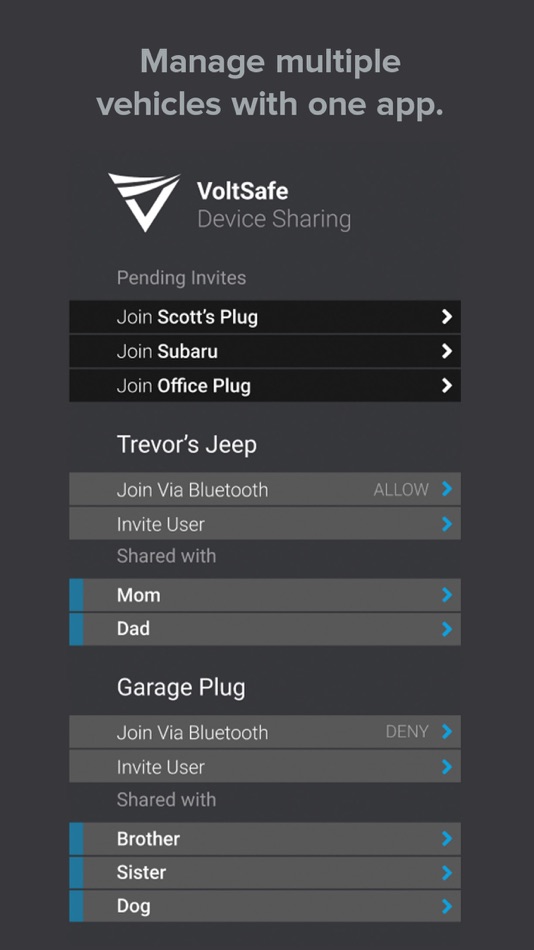Tap the white chevron on Join Subaru
The width and height of the screenshot is (534, 950).
pos(447,351)
